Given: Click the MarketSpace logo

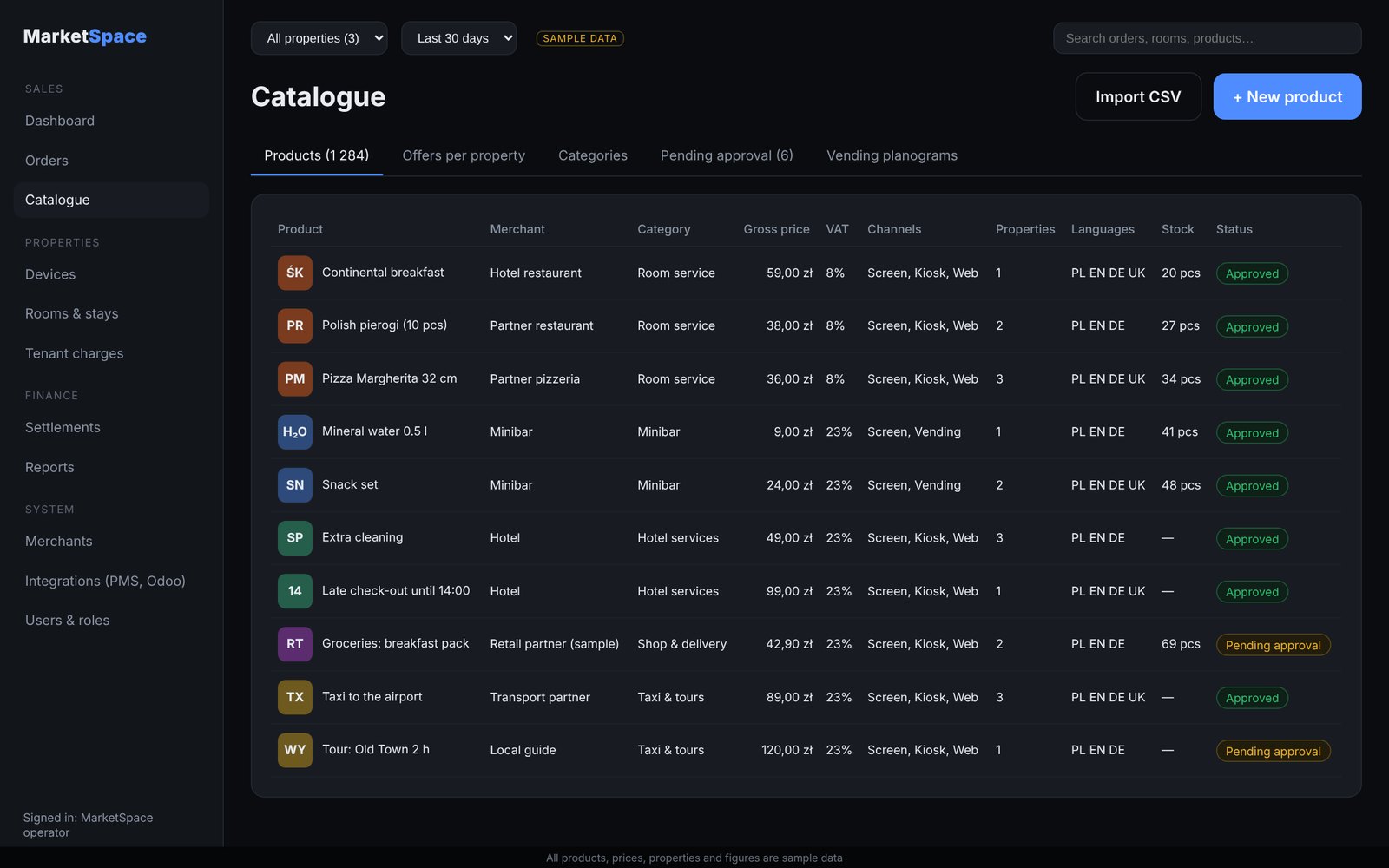Looking at the screenshot, I should [85, 36].
